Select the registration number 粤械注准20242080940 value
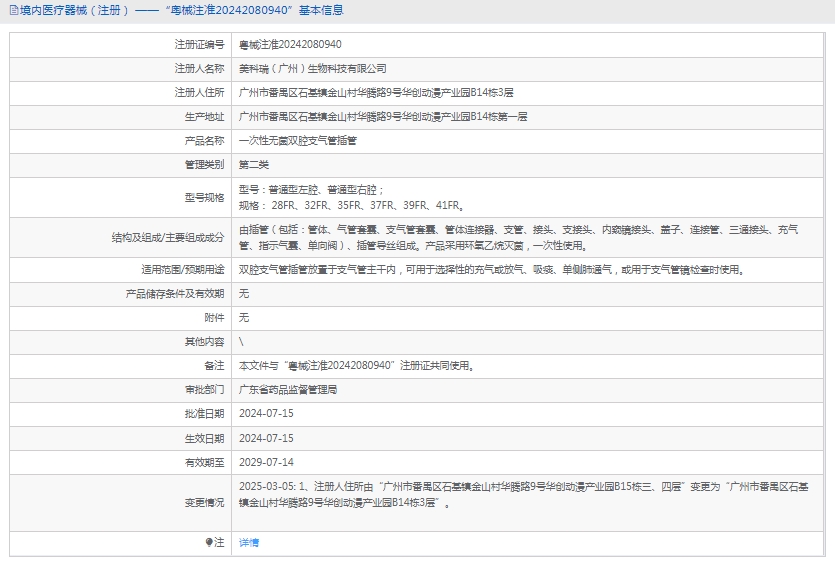 click(290, 45)
